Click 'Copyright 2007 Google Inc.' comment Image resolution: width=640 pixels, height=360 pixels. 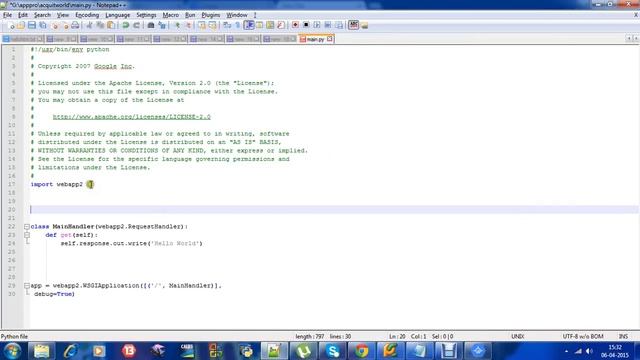click(x=86, y=66)
